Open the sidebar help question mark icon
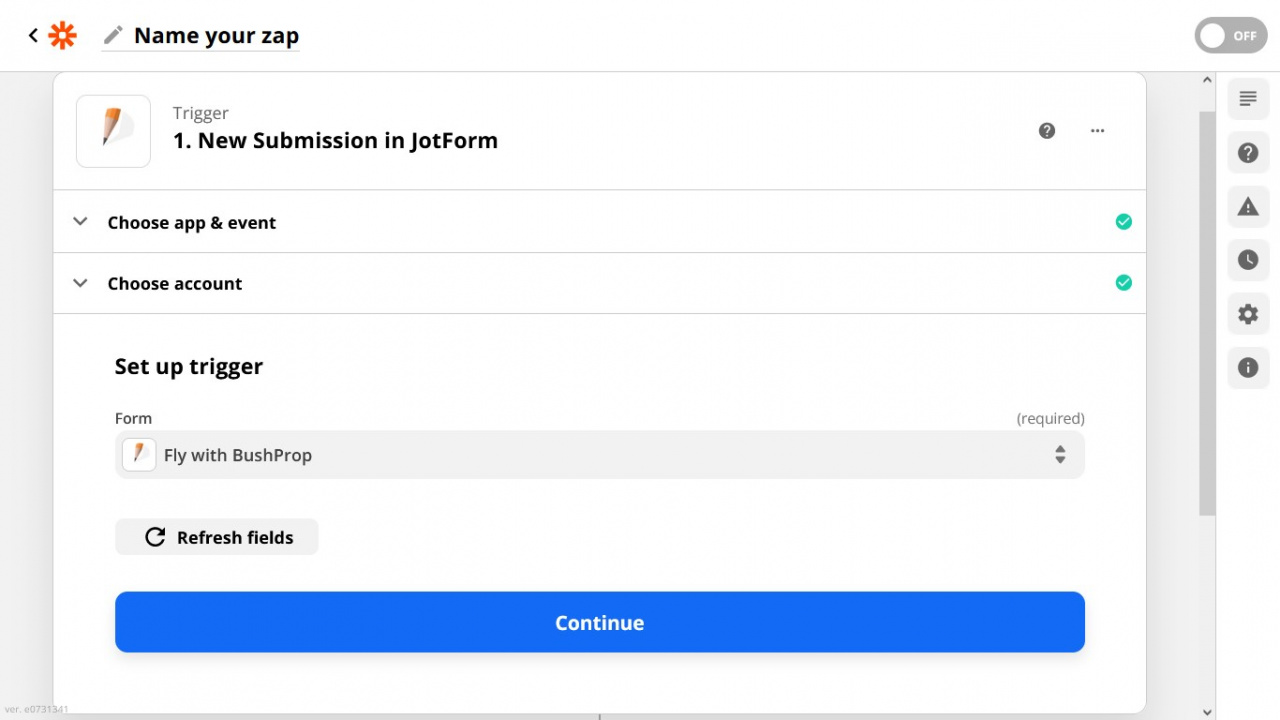Image resolution: width=1280 pixels, height=720 pixels. click(x=1248, y=153)
